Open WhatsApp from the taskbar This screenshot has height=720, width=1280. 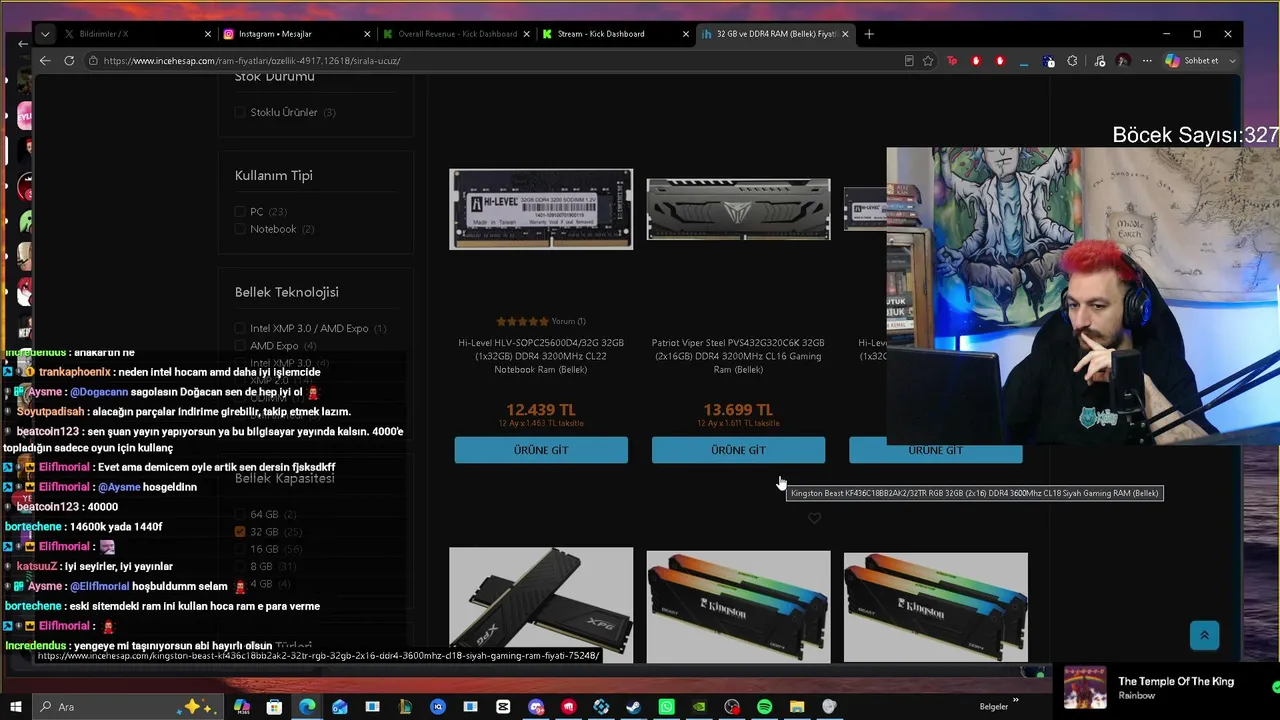[667, 707]
